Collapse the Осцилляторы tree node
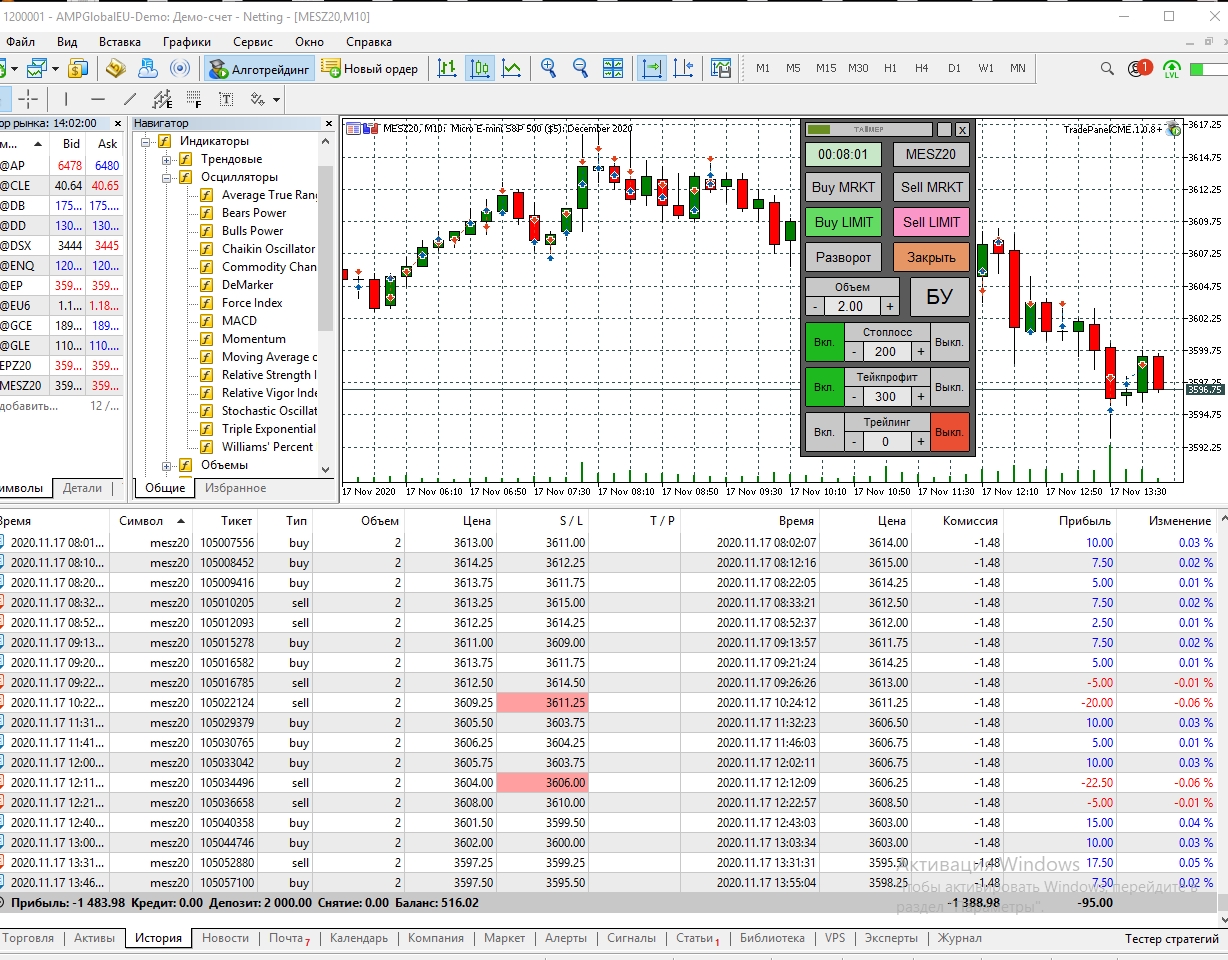The height and width of the screenshot is (960, 1228). pos(166,177)
